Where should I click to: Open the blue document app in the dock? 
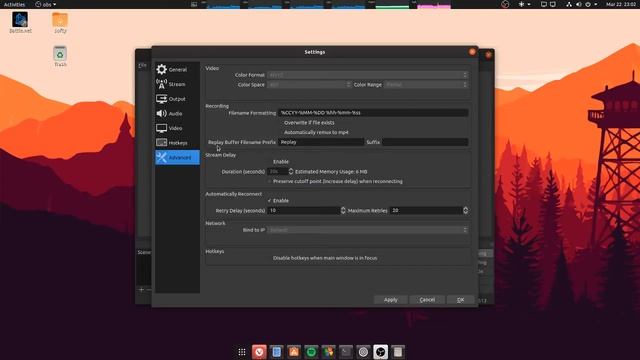(x=276, y=352)
